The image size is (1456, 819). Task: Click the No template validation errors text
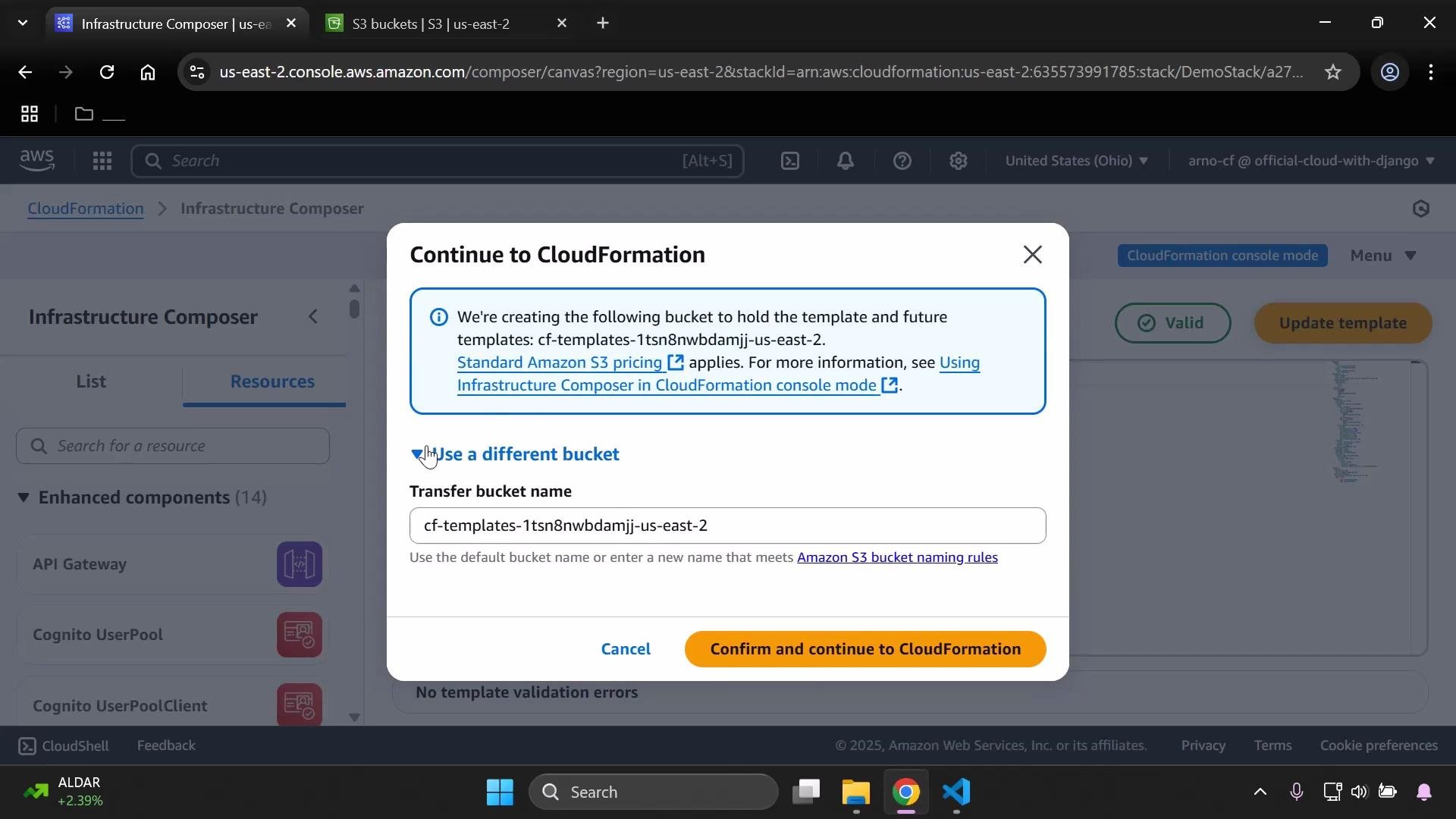(526, 692)
